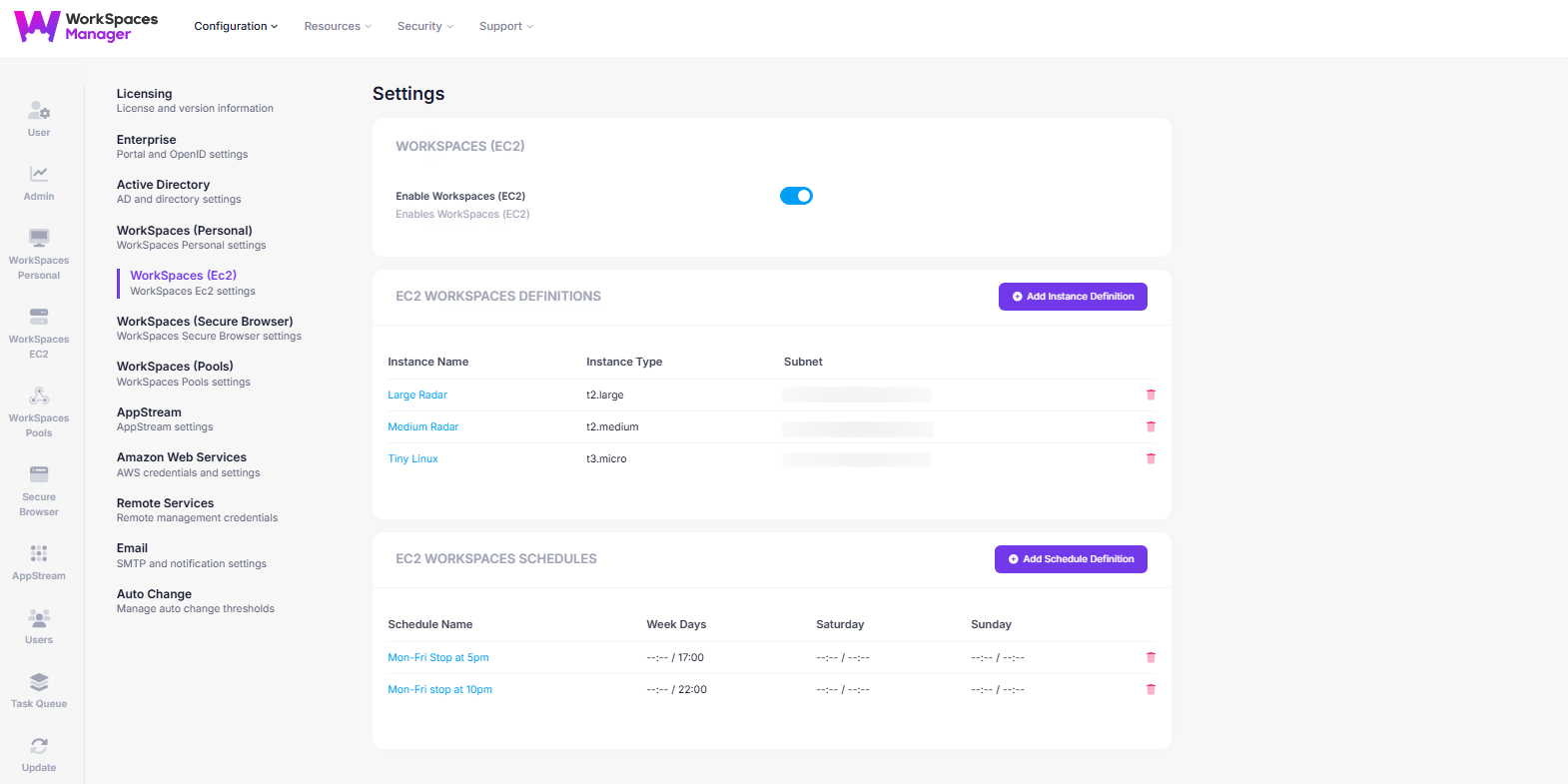Open the Support menu
Screen dimensions: 1568x784
tap(505, 26)
